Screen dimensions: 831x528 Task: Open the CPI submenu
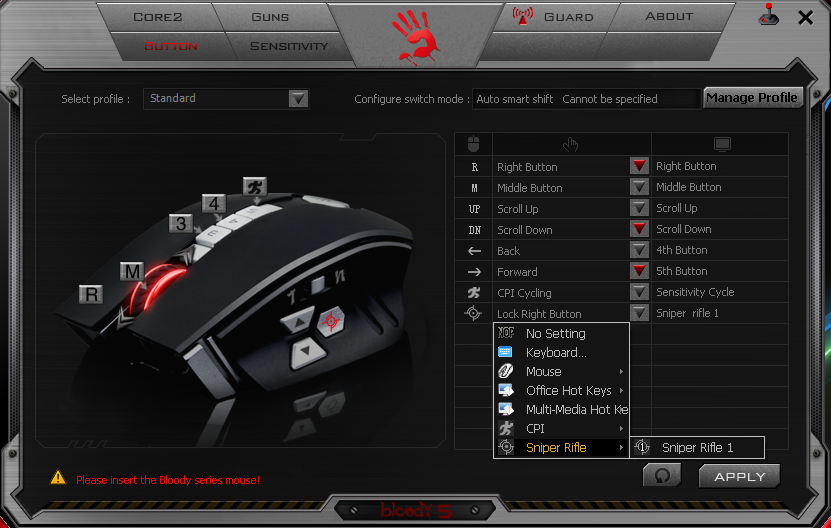pyautogui.click(x=561, y=428)
